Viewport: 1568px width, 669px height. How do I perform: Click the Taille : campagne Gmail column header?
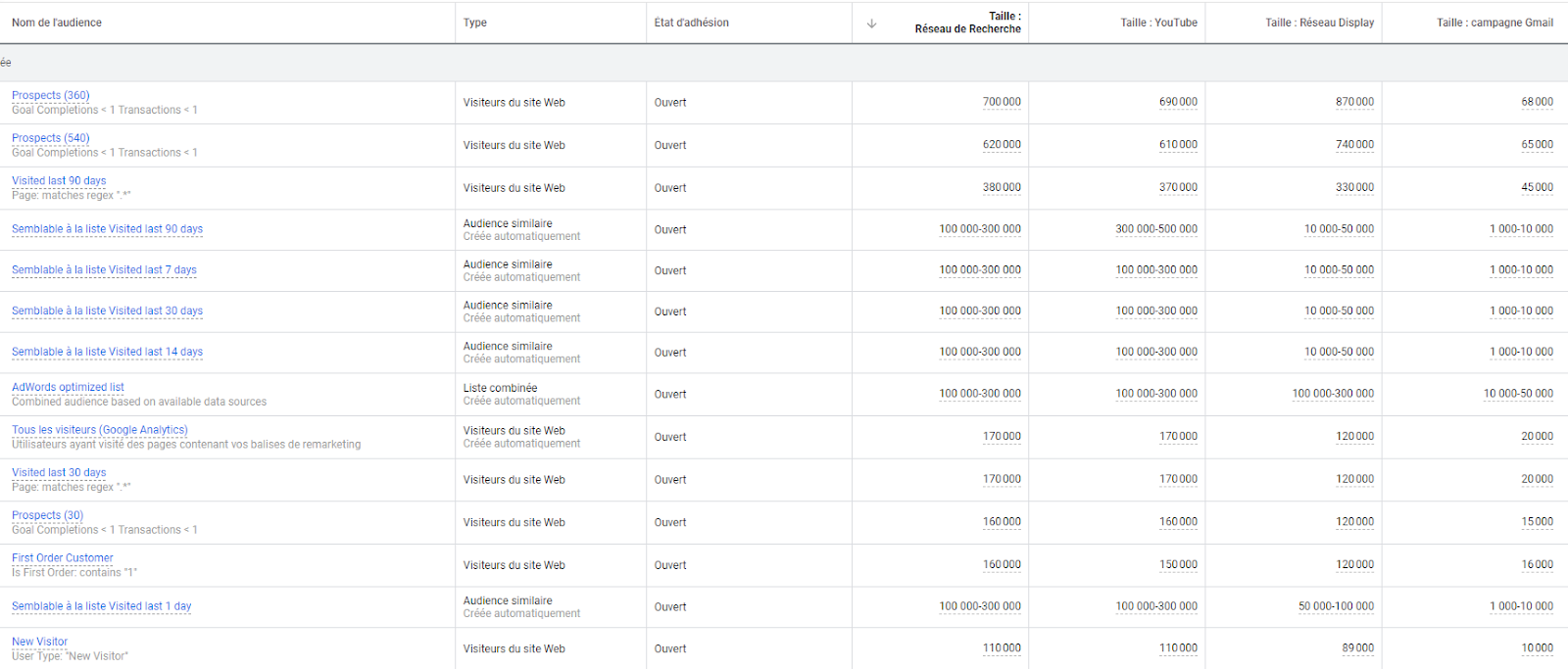1494,23
